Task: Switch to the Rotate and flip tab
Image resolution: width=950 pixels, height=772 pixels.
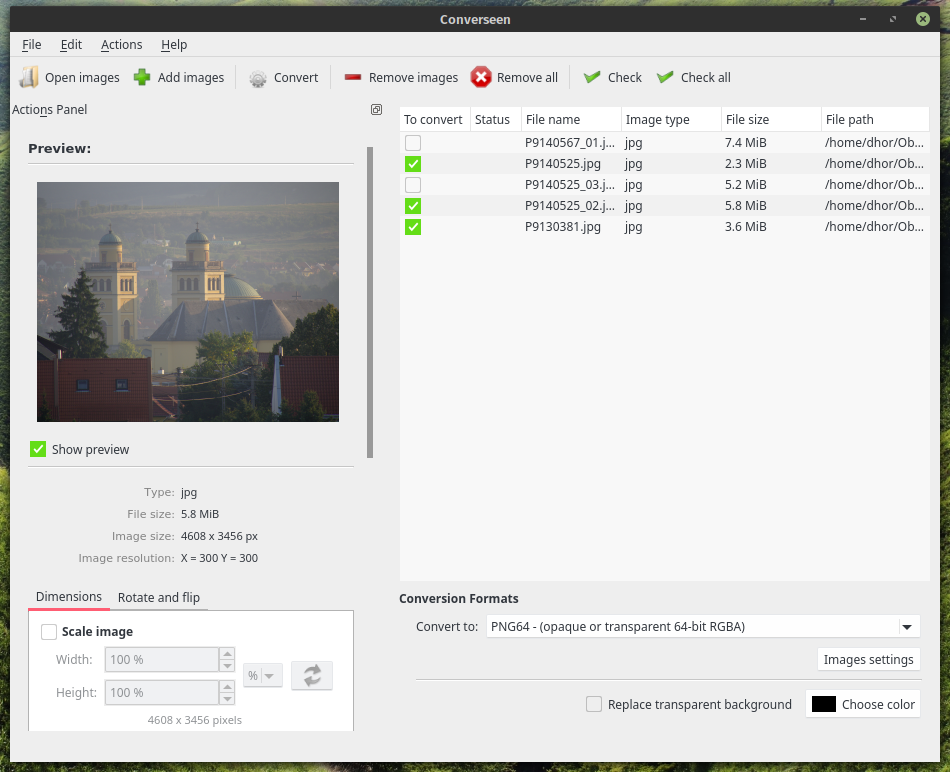Action: point(159,597)
